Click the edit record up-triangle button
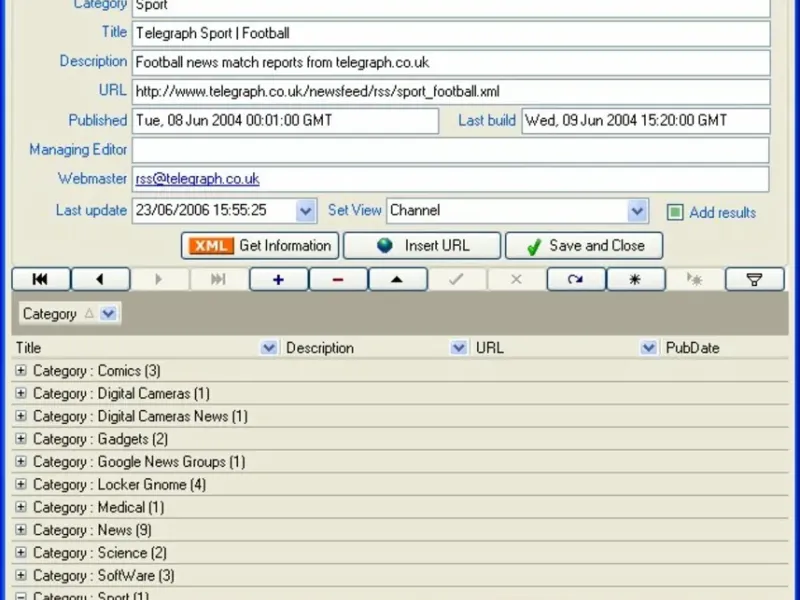This screenshot has height=600, width=800. click(x=397, y=279)
